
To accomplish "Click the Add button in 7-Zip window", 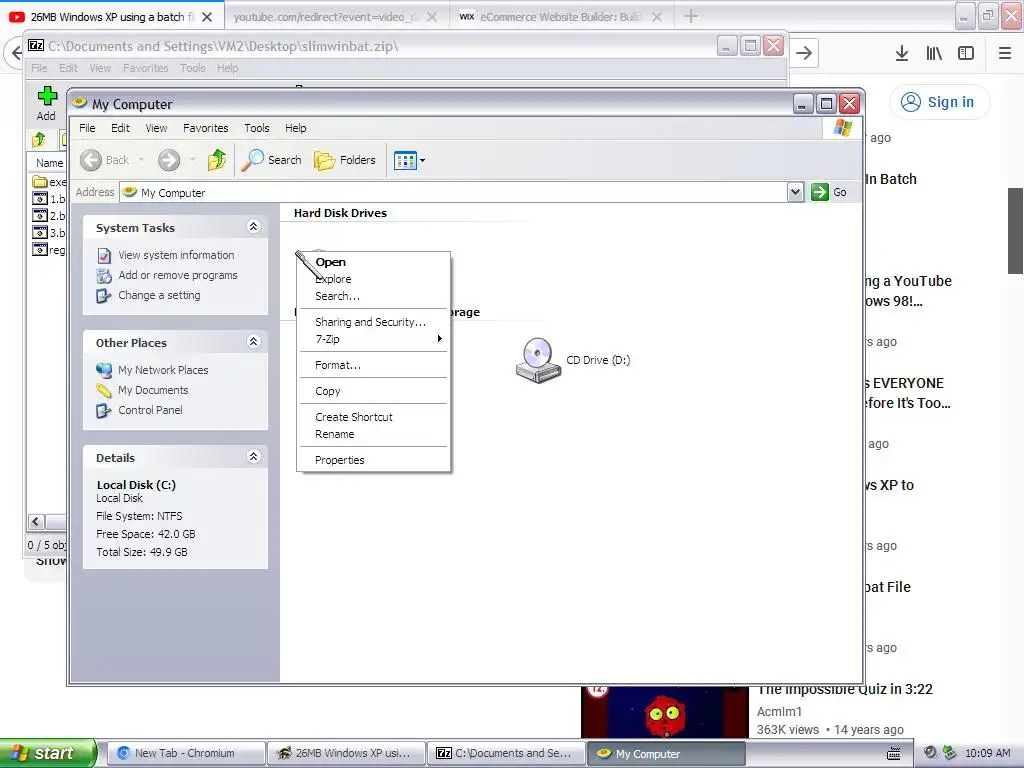I will coord(46,103).
